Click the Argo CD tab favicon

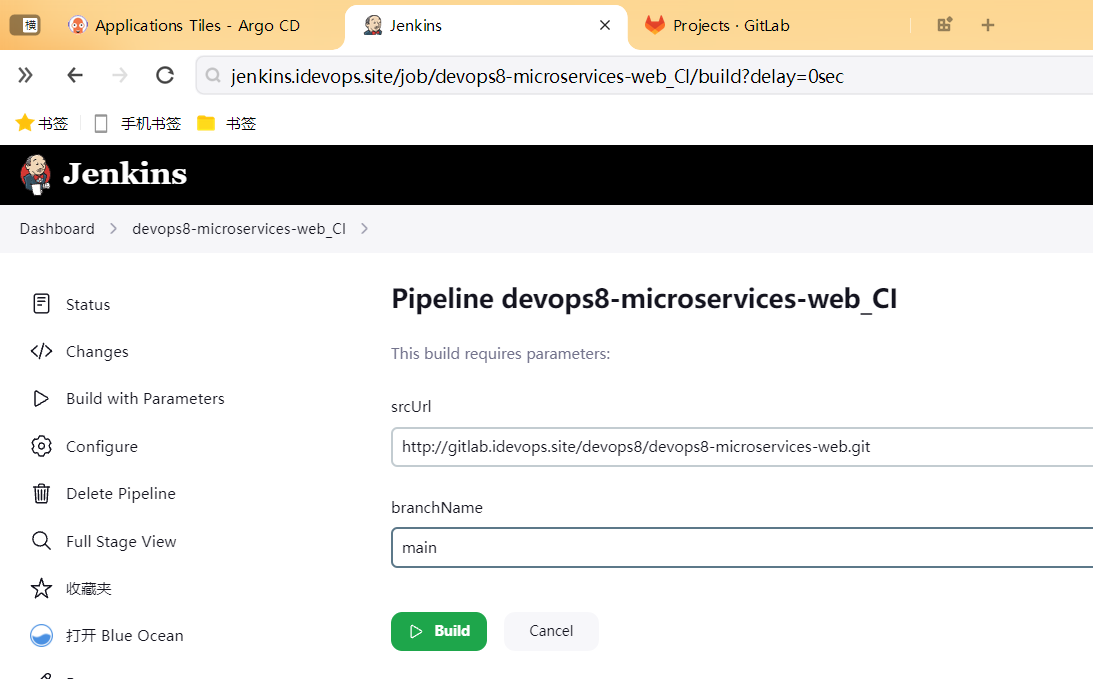(77, 25)
